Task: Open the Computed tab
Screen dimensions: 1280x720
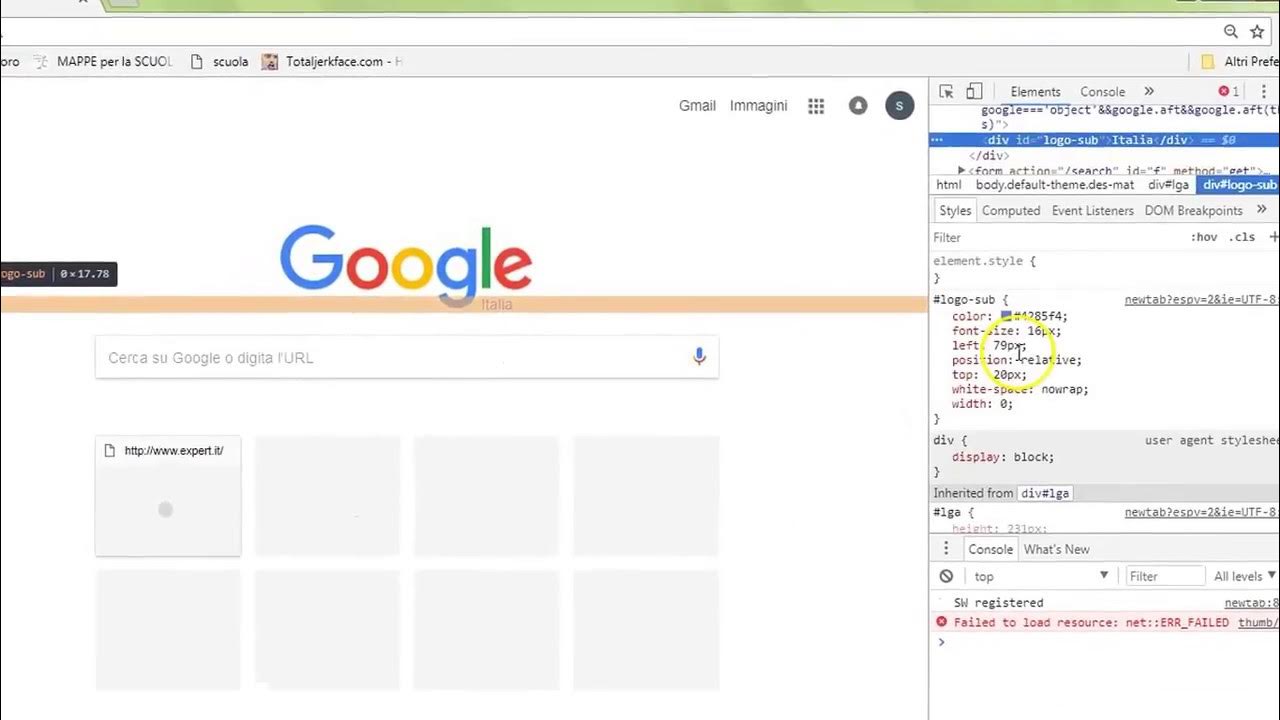Action: (x=1011, y=210)
